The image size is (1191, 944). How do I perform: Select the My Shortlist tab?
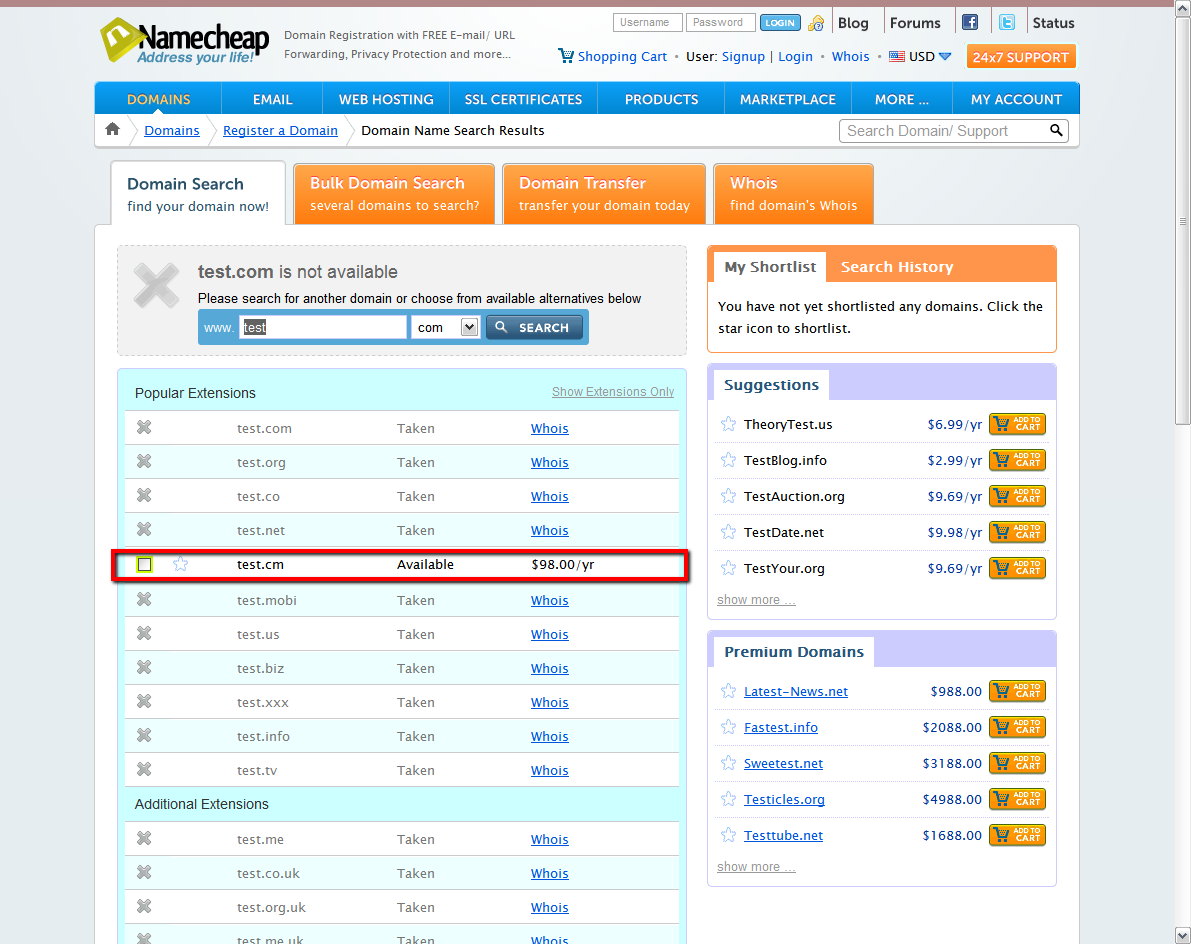(769, 267)
